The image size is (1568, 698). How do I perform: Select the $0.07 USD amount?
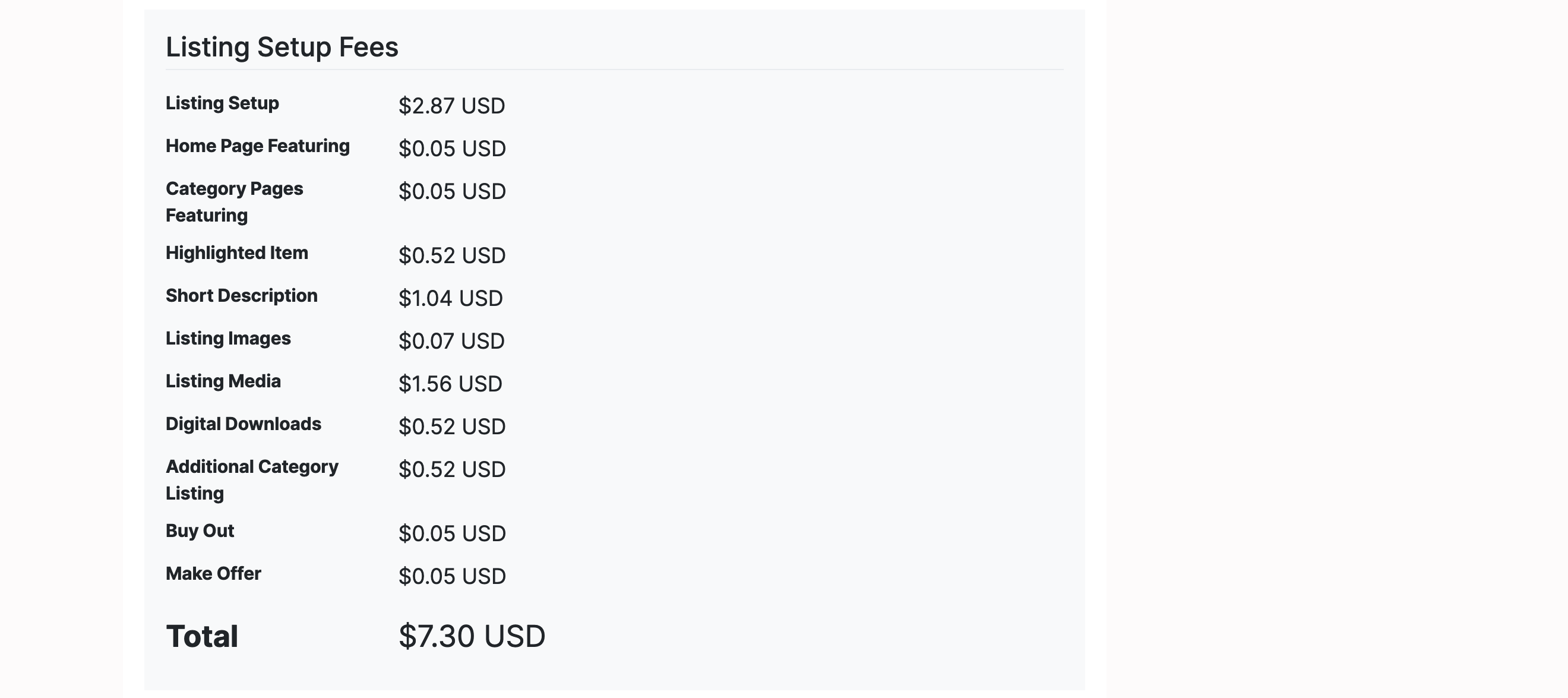[x=451, y=341]
